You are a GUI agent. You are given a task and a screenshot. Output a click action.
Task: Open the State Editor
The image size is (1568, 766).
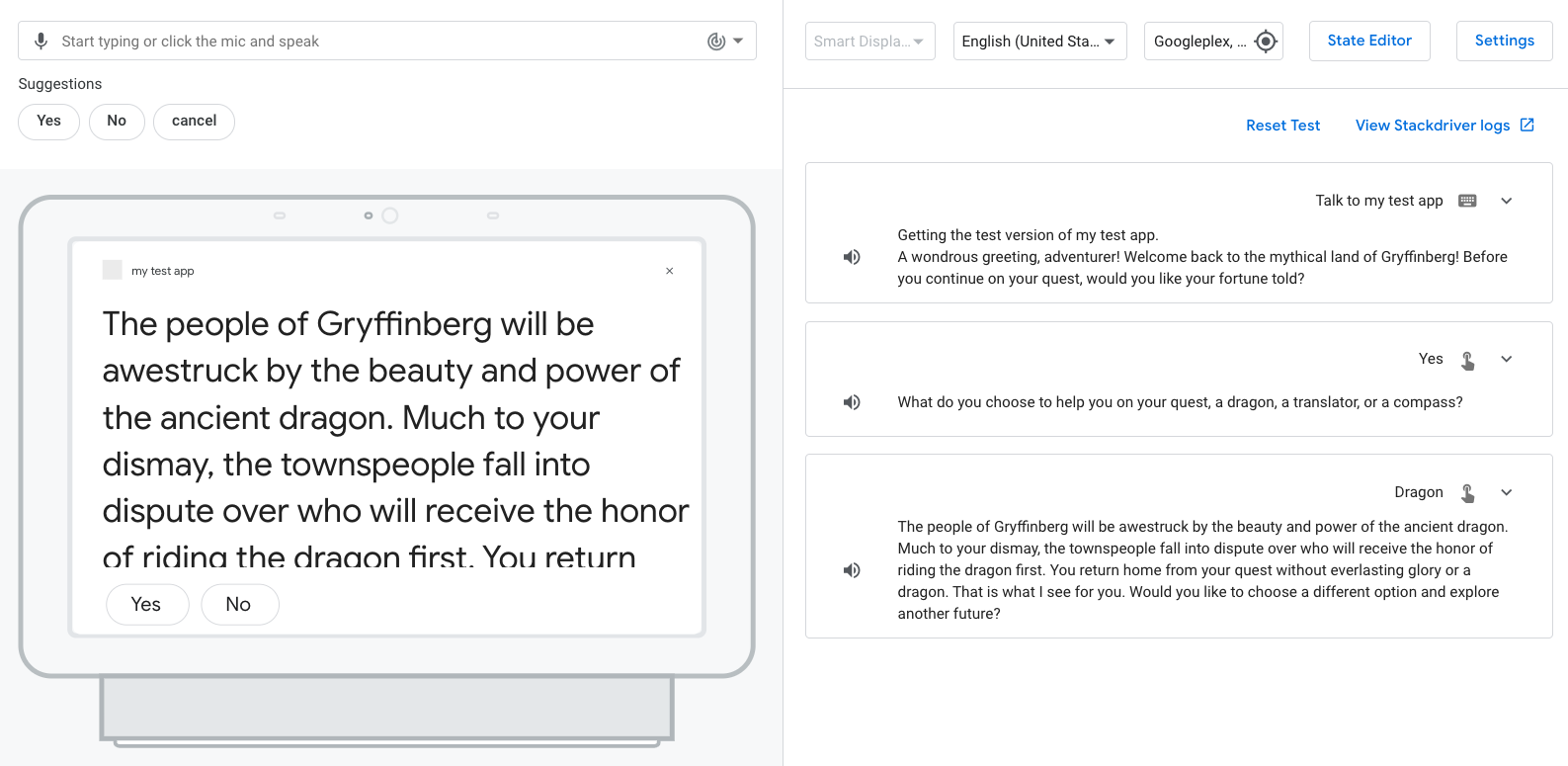(1369, 41)
